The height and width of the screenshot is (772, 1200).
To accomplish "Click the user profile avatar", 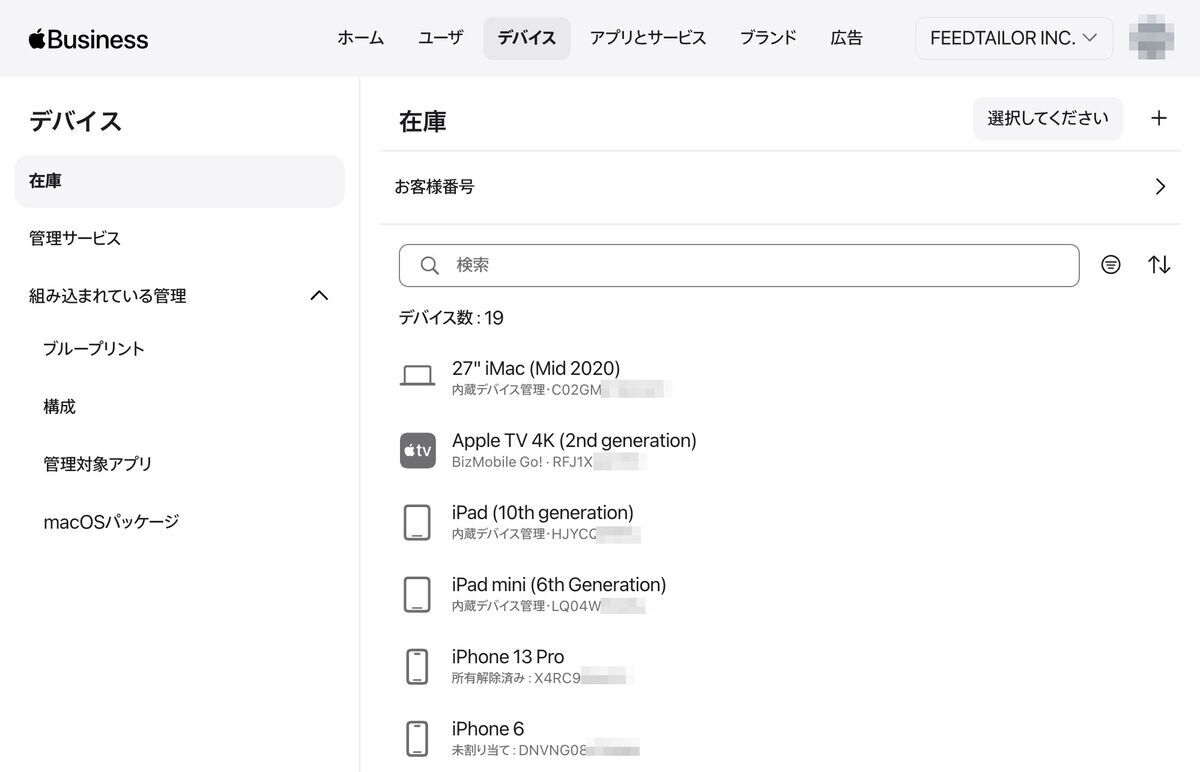I will [1152, 38].
